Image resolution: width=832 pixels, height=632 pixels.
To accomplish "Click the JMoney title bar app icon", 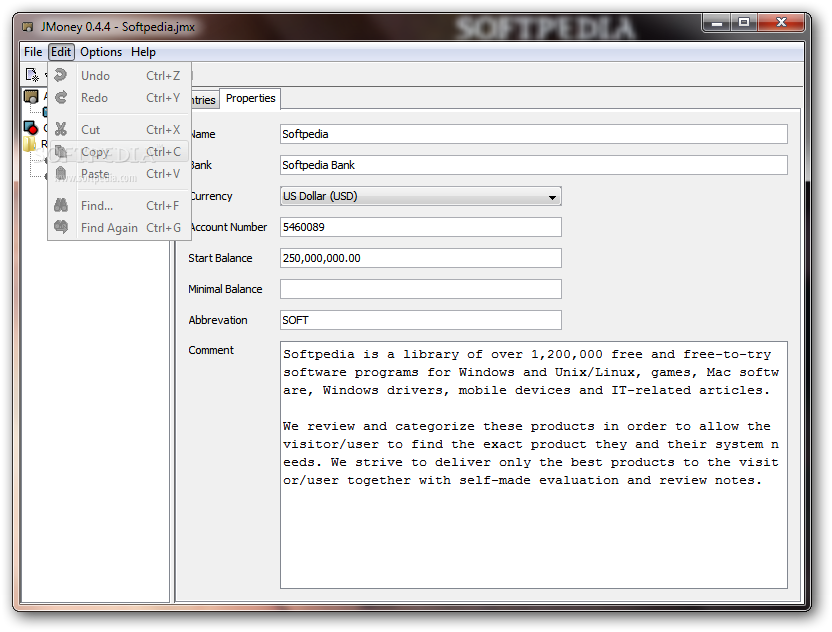I will click(28, 27).
